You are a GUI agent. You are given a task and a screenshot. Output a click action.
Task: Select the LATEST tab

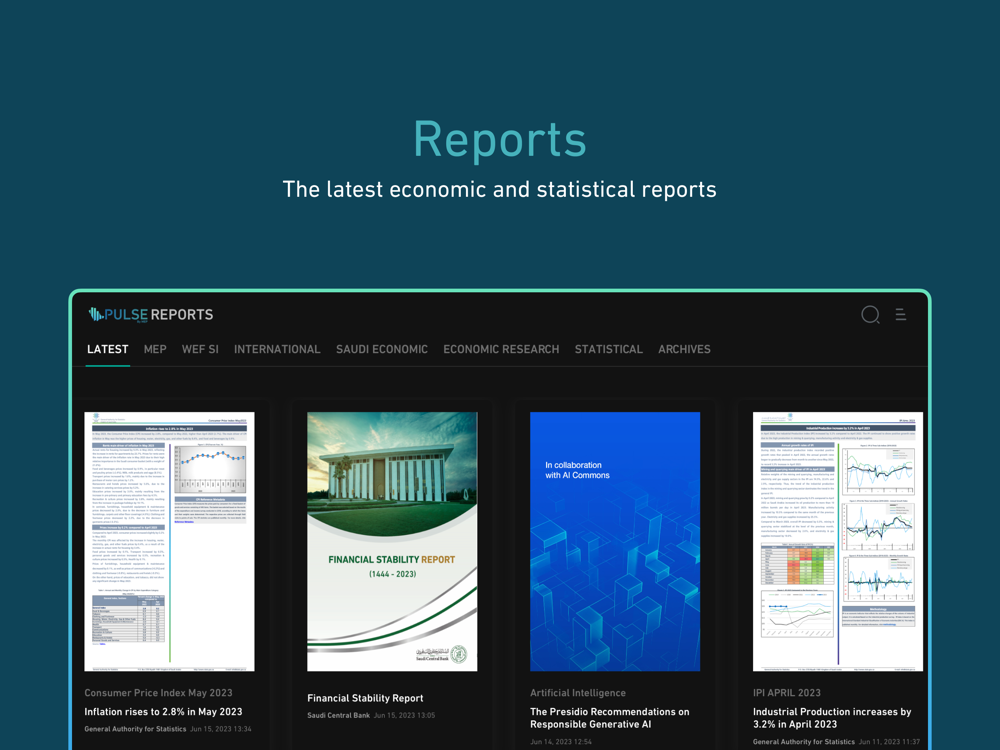click(108, 349)
